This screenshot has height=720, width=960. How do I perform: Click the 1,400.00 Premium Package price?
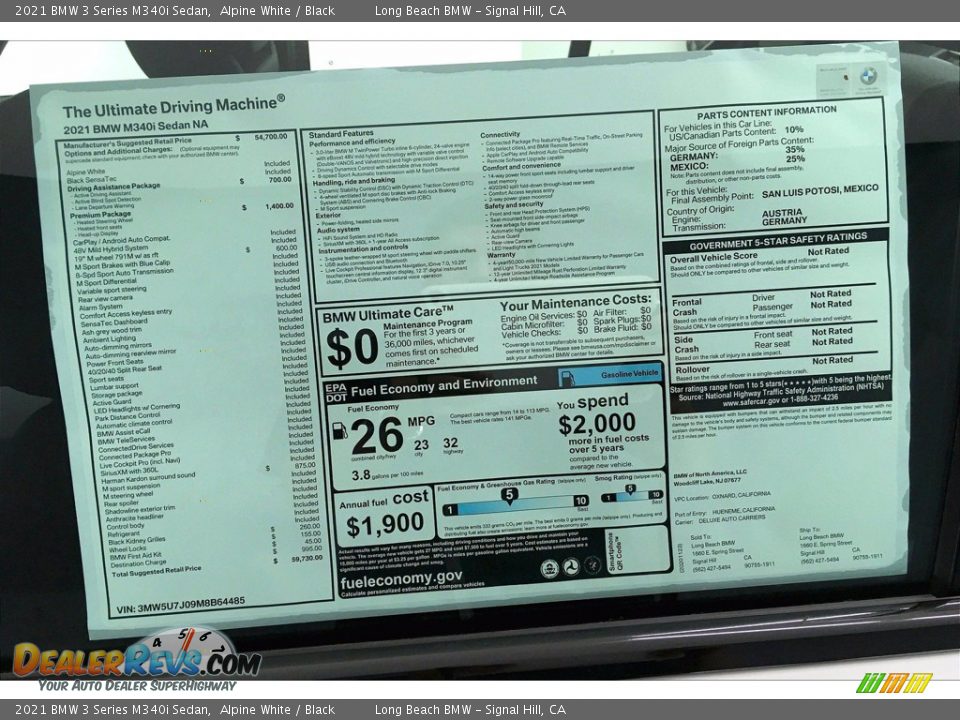point(279,206)
